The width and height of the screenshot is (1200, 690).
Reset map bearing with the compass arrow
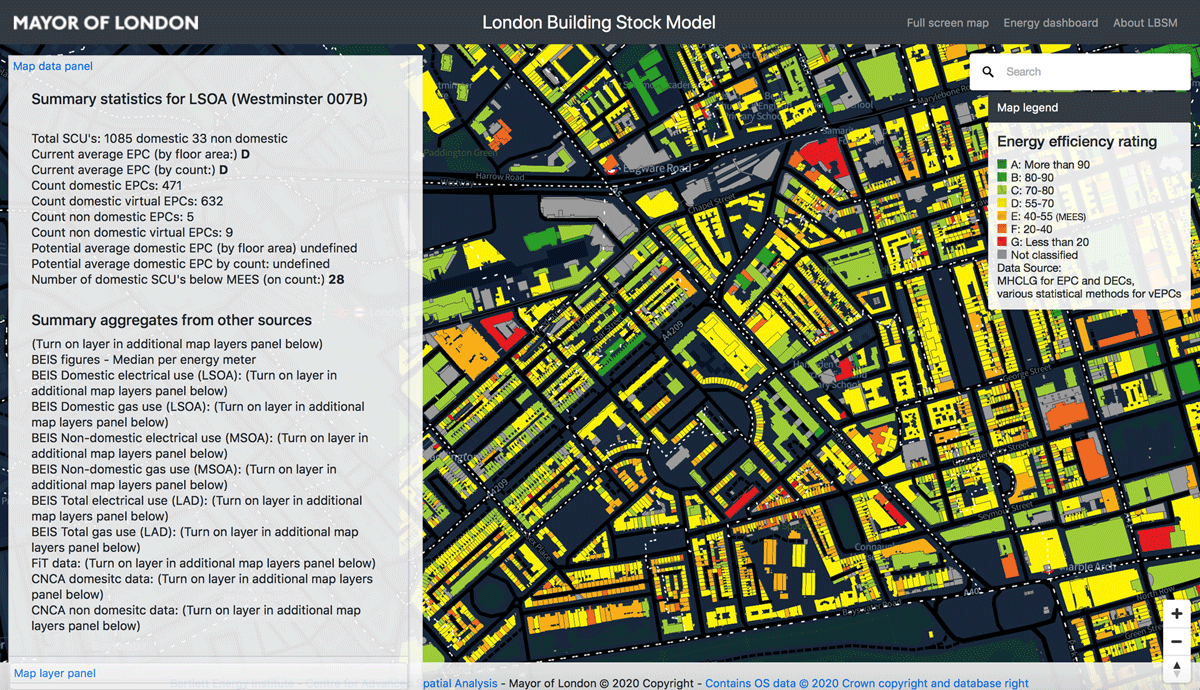tap(1176, 668)
